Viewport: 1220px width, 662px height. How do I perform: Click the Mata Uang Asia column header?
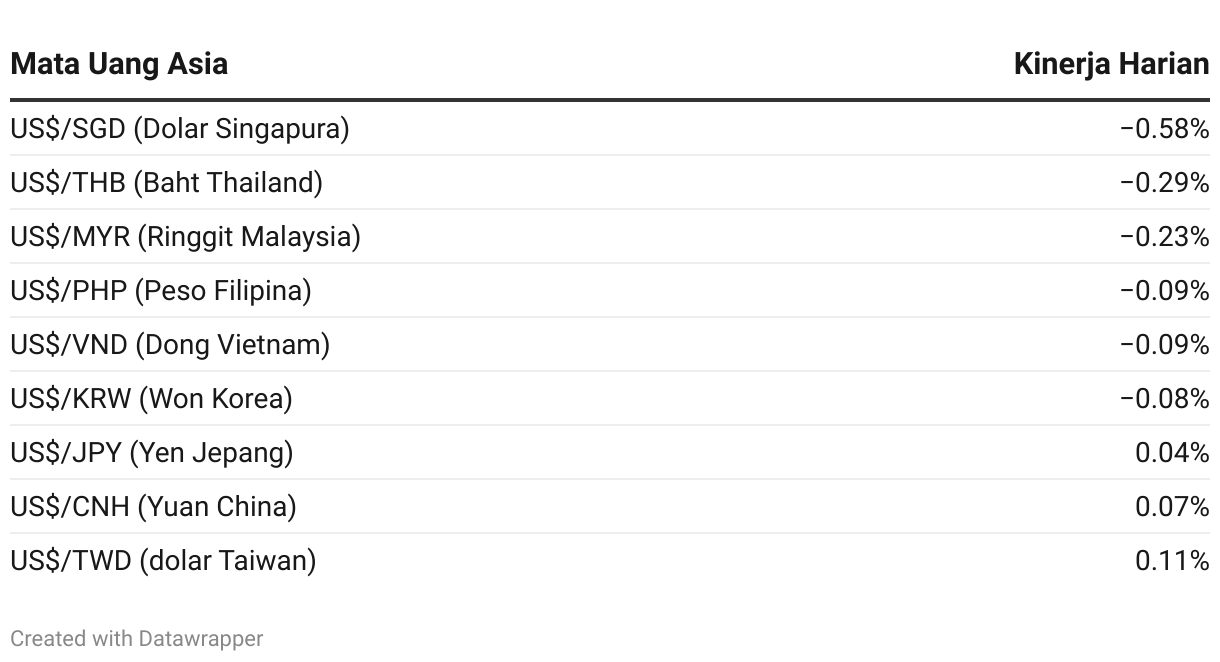[x=119, y=64]
